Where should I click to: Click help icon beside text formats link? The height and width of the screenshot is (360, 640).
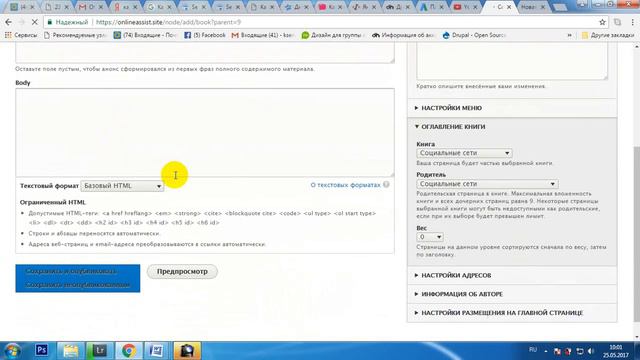(x=386, y=184)
